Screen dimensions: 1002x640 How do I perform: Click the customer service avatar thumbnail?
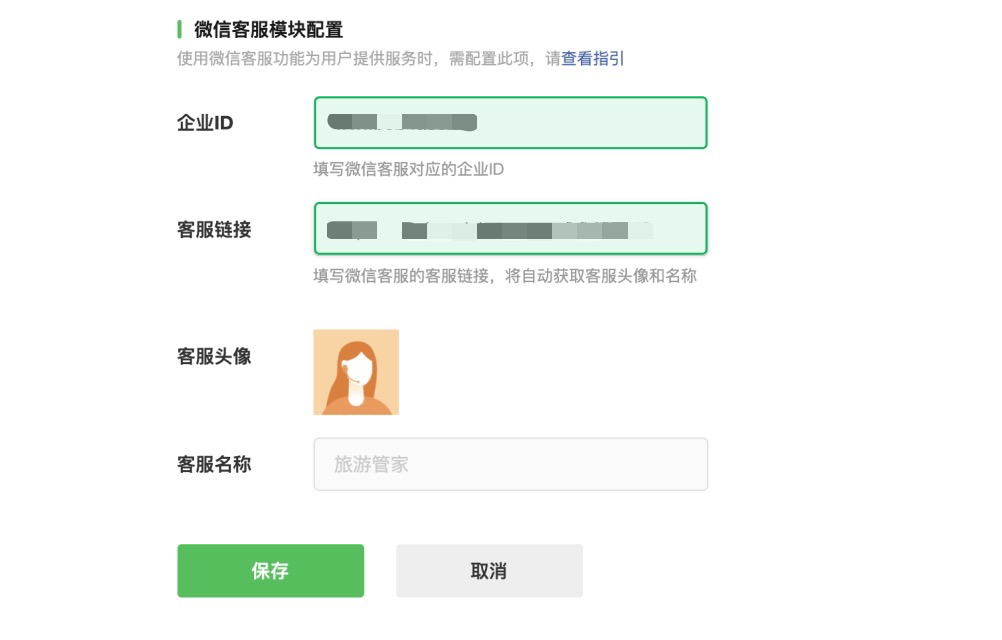(356, 371)
